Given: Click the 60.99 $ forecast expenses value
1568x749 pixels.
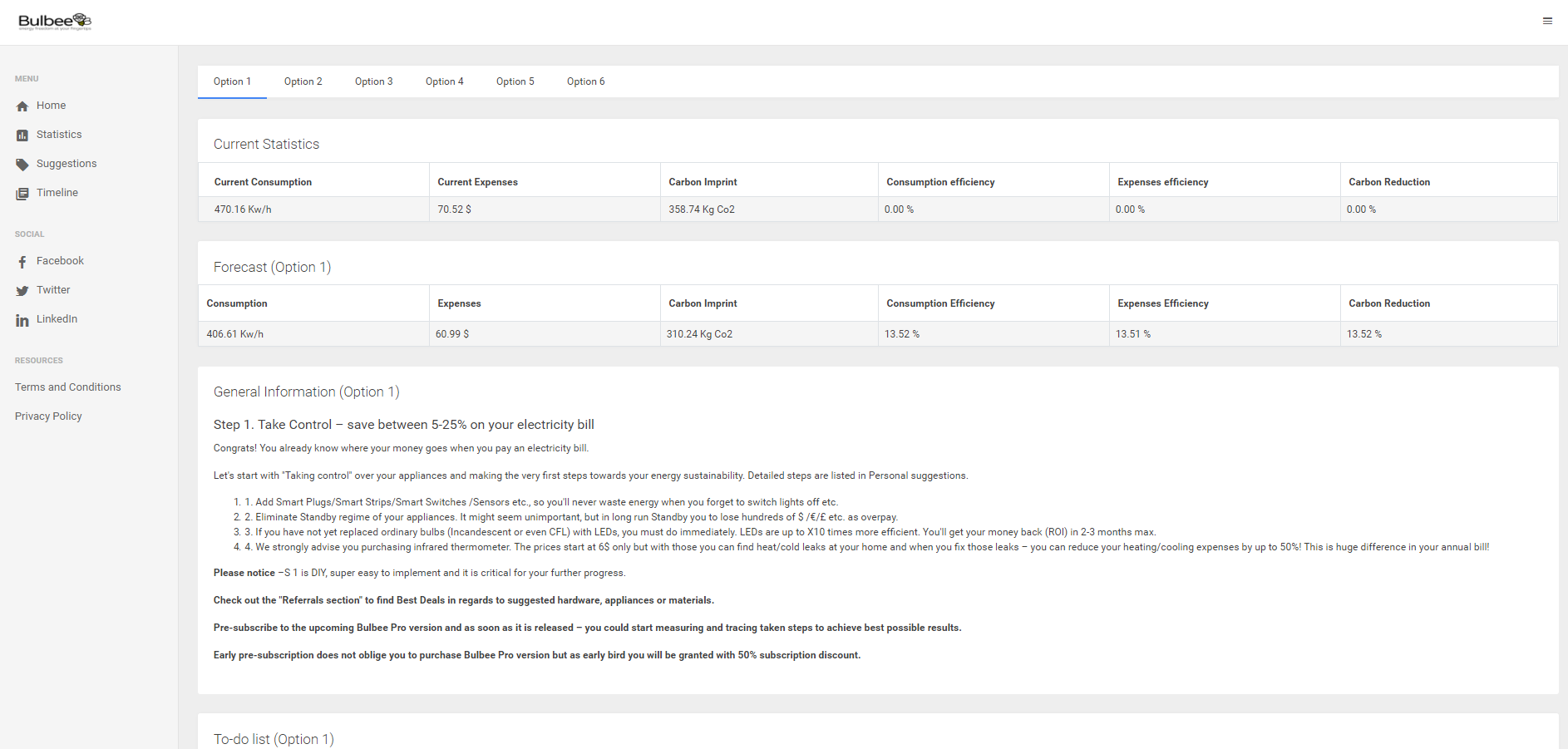Looking at the screenshot, I should pos(452,334).
